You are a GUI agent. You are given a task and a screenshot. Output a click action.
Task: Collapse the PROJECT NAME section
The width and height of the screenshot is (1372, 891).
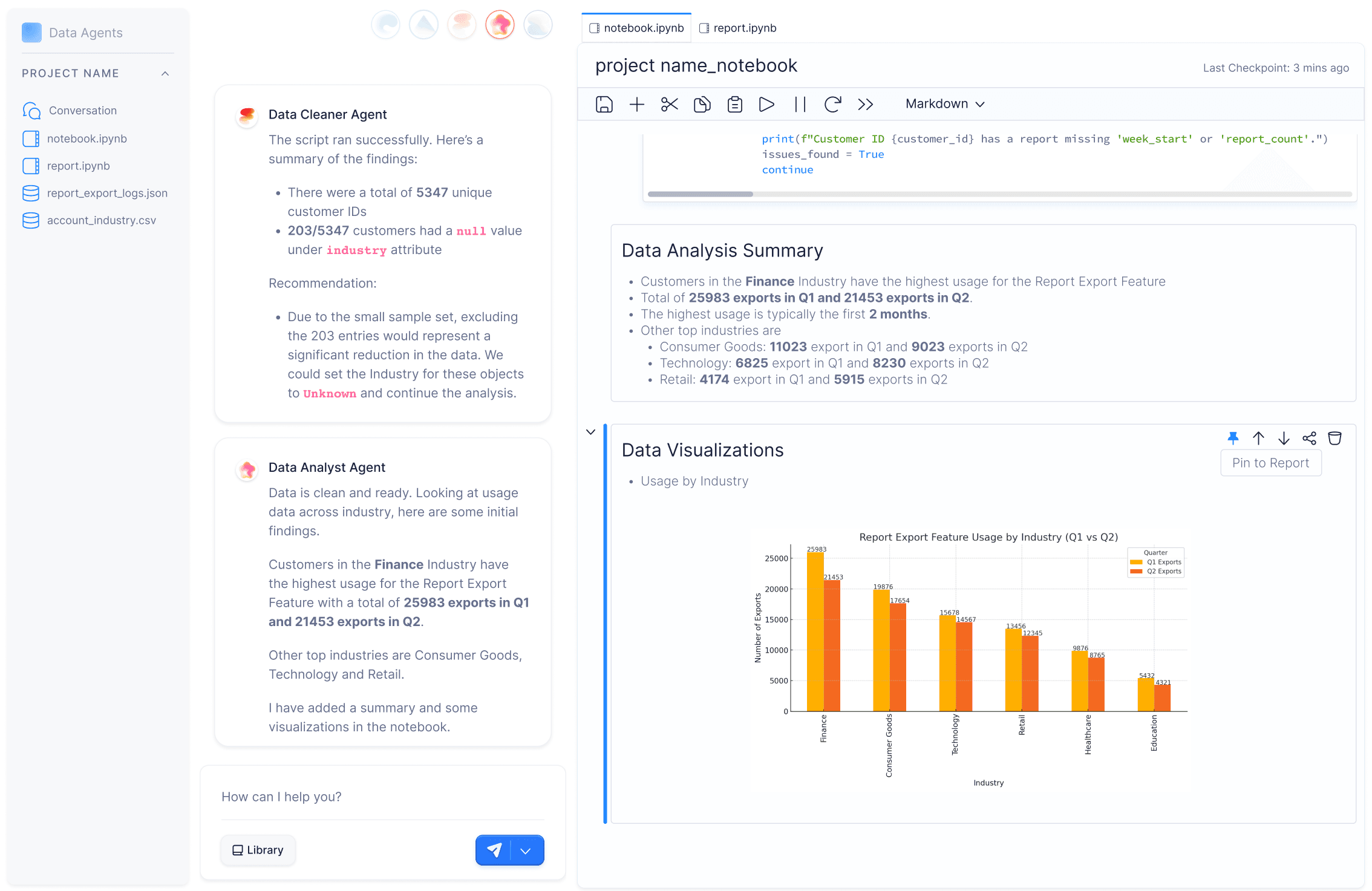(x=165, y=73)
